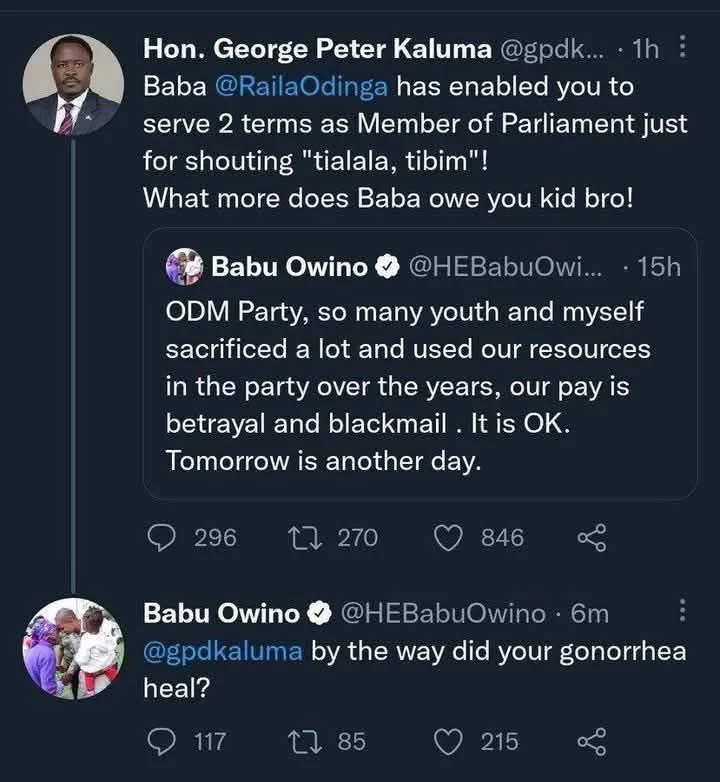Open Babu Owino's name on the reply
The height and width of the screenshot is (782, 720).
pyautogui.click(x=221, y=612)
